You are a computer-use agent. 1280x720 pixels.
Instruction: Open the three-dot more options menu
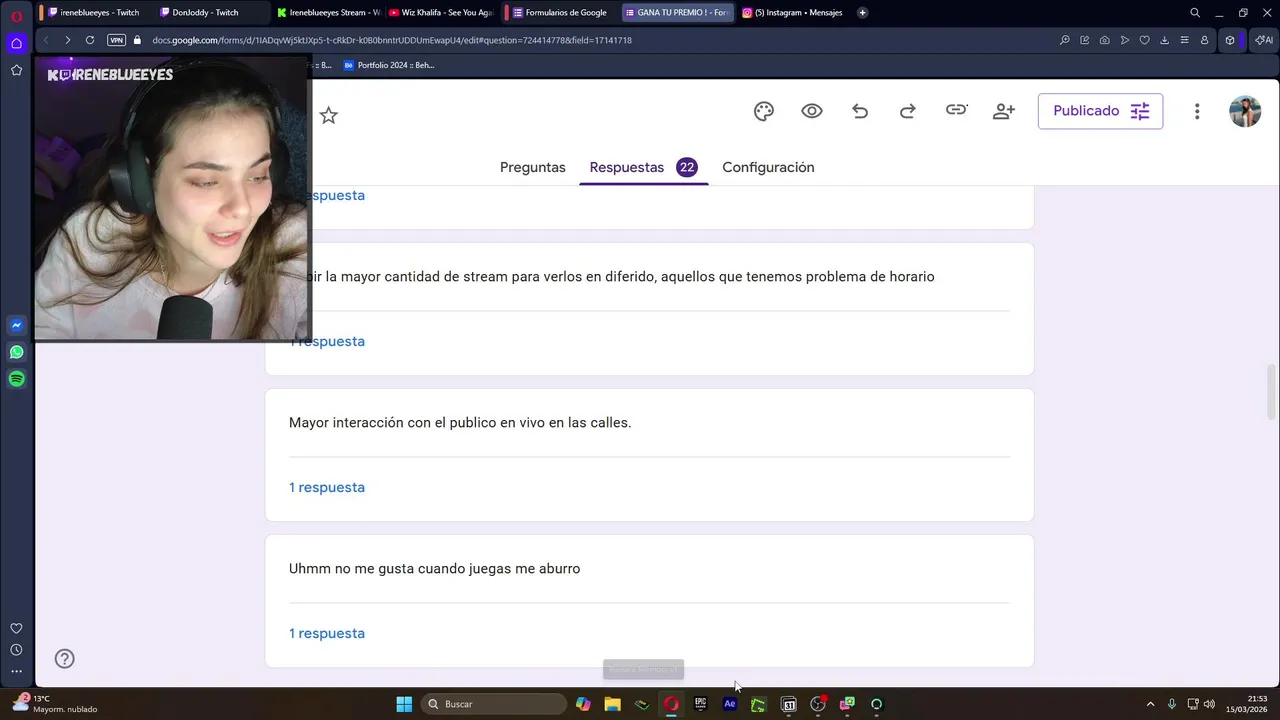click(1197, 111)
